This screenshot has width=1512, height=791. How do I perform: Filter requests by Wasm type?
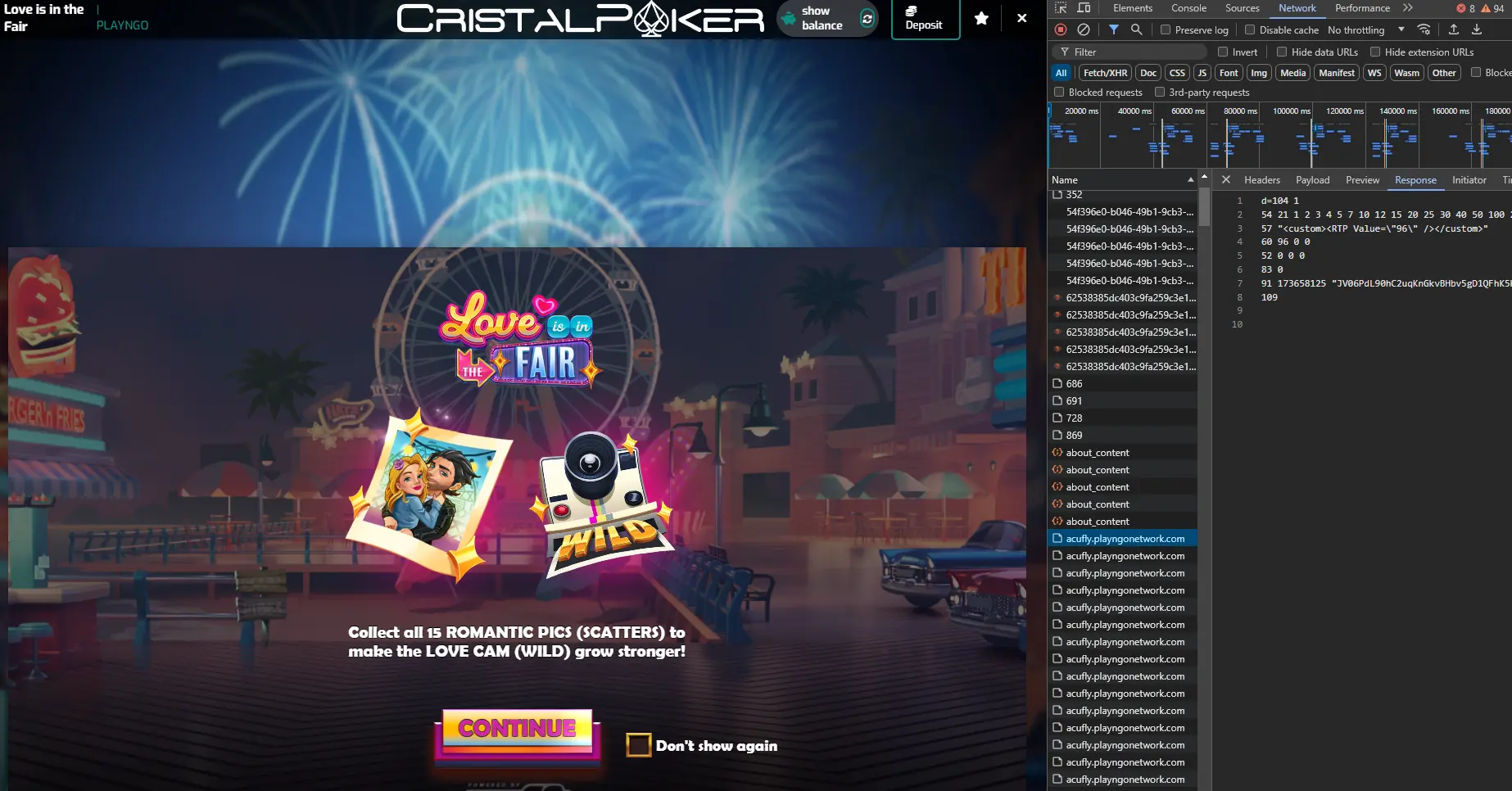pos(1406,73)
